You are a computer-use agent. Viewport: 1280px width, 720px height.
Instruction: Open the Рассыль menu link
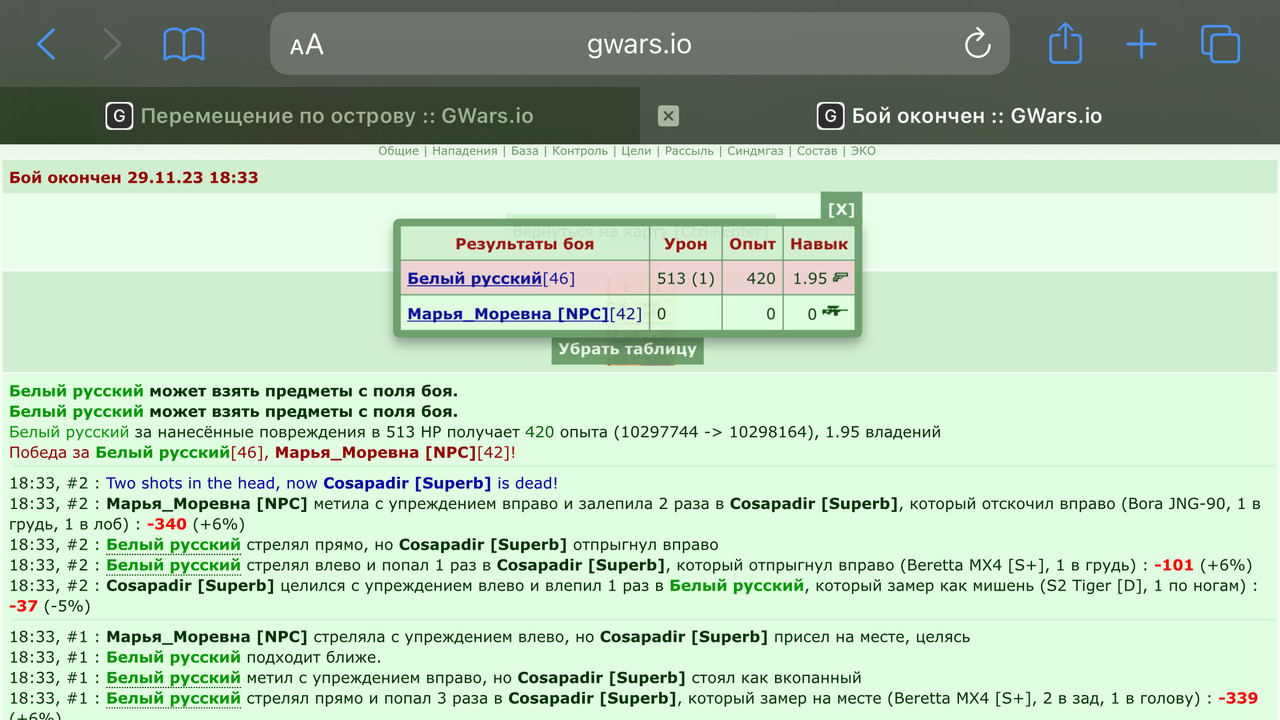pyautogui.click(x=689, y=151)
